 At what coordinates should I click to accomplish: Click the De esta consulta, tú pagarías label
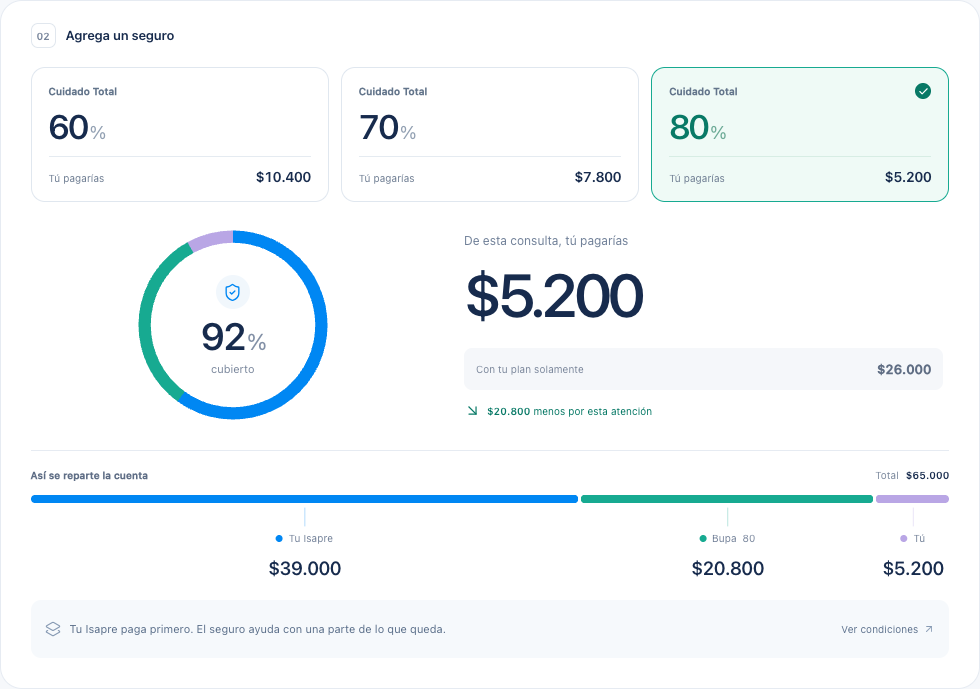[546, 241]
